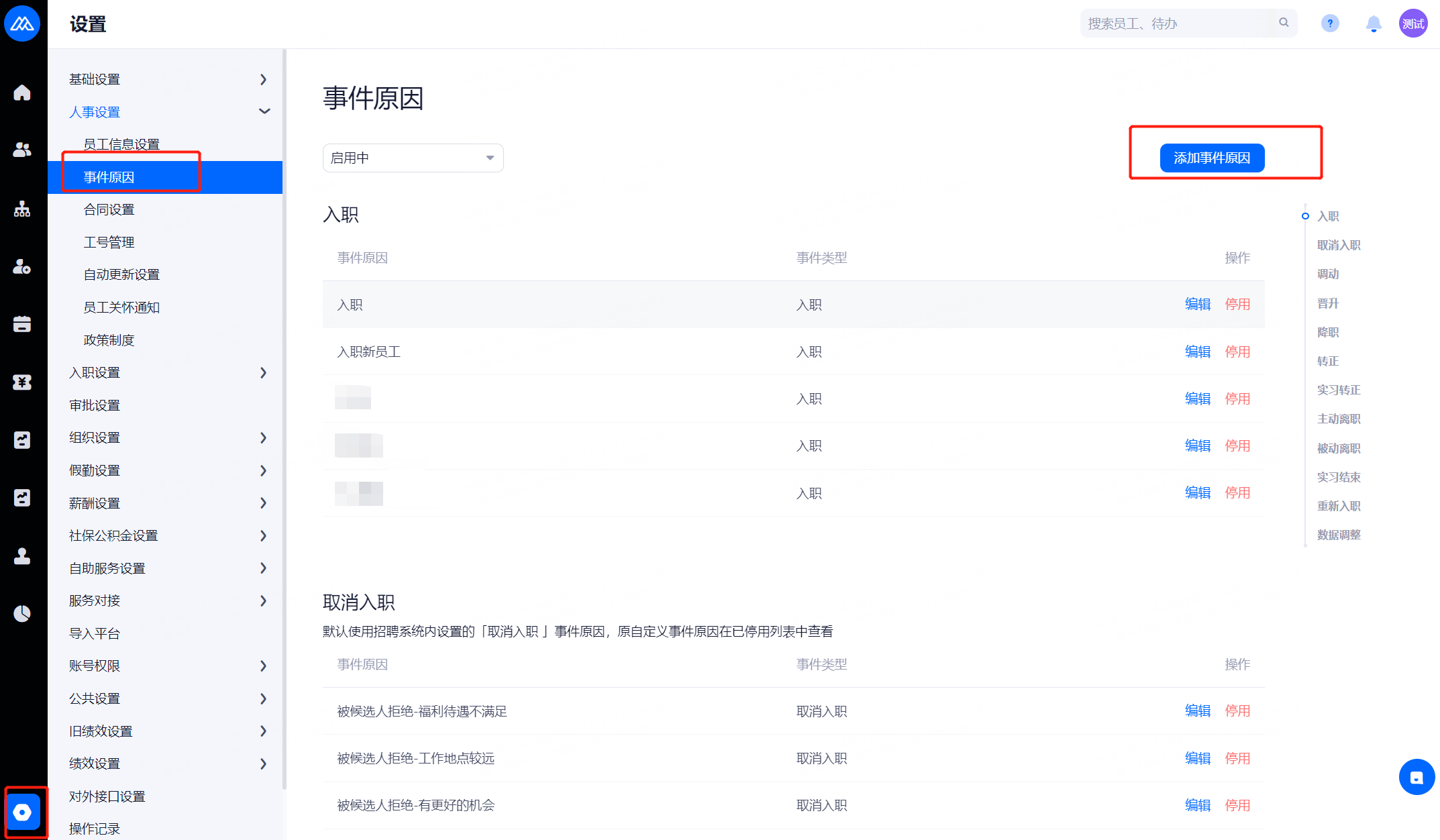Select 合同设置 menu item
Screen dimensions: 1440x840
165,209
